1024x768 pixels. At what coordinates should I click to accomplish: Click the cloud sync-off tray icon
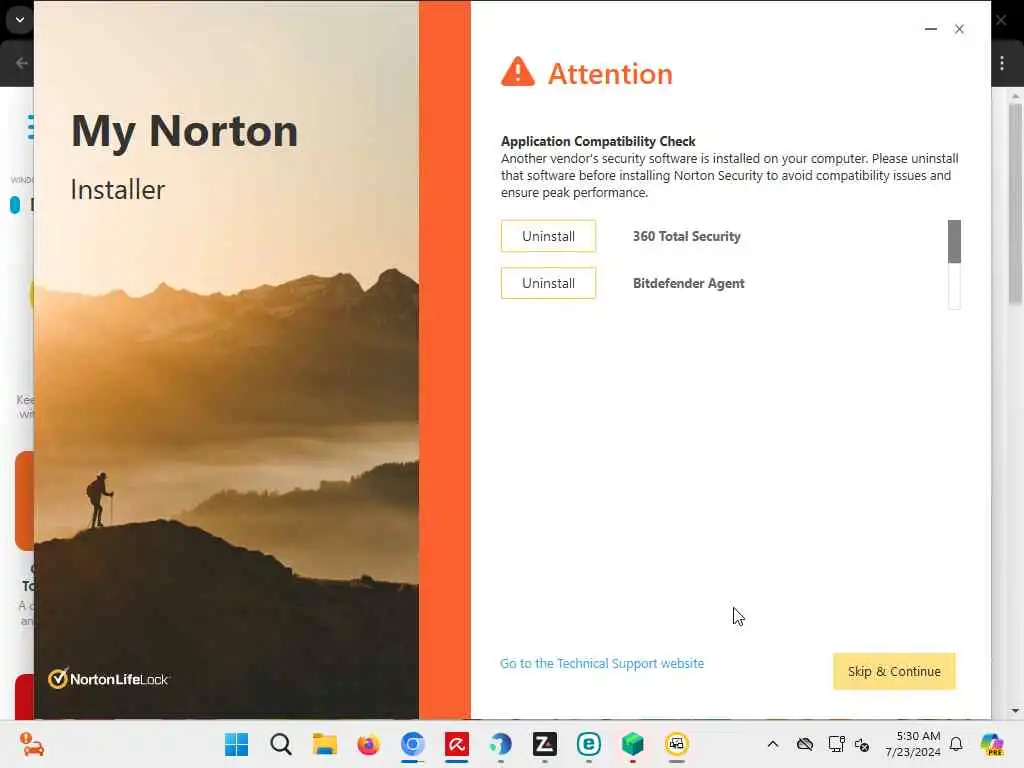pos(805,744)
